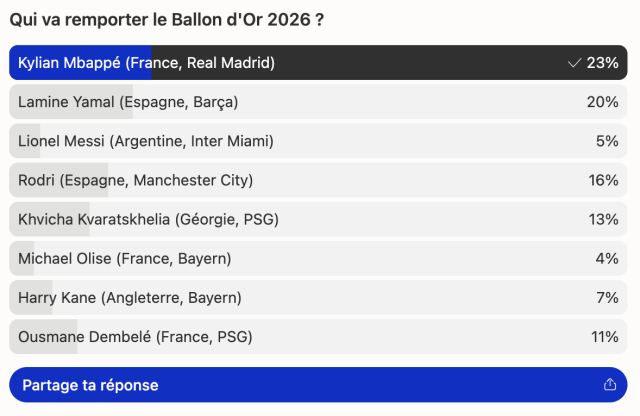Click the checkmark icon beside 23%
The image size is (640, 416).
pyautogui.click(x=574, y=63)
